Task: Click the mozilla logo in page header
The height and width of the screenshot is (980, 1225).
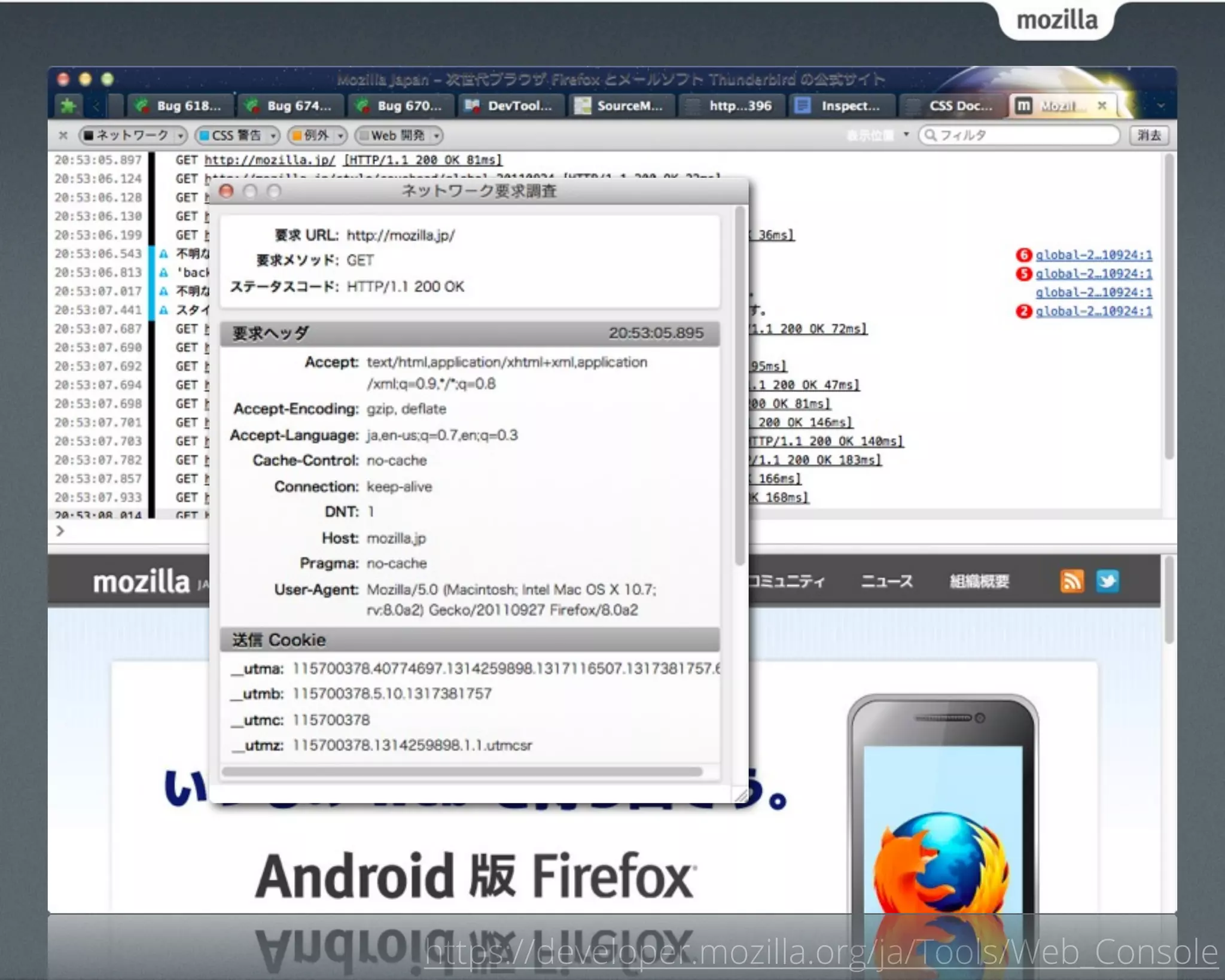Action: 142,581
